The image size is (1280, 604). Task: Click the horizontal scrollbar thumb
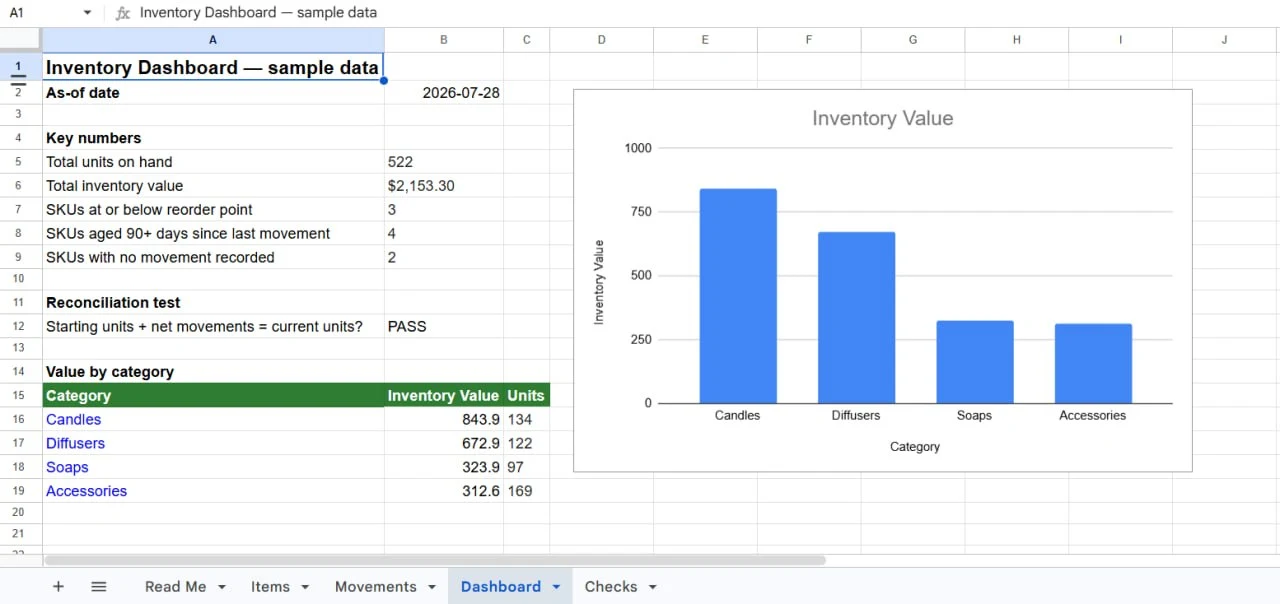(x=435, y=561)
